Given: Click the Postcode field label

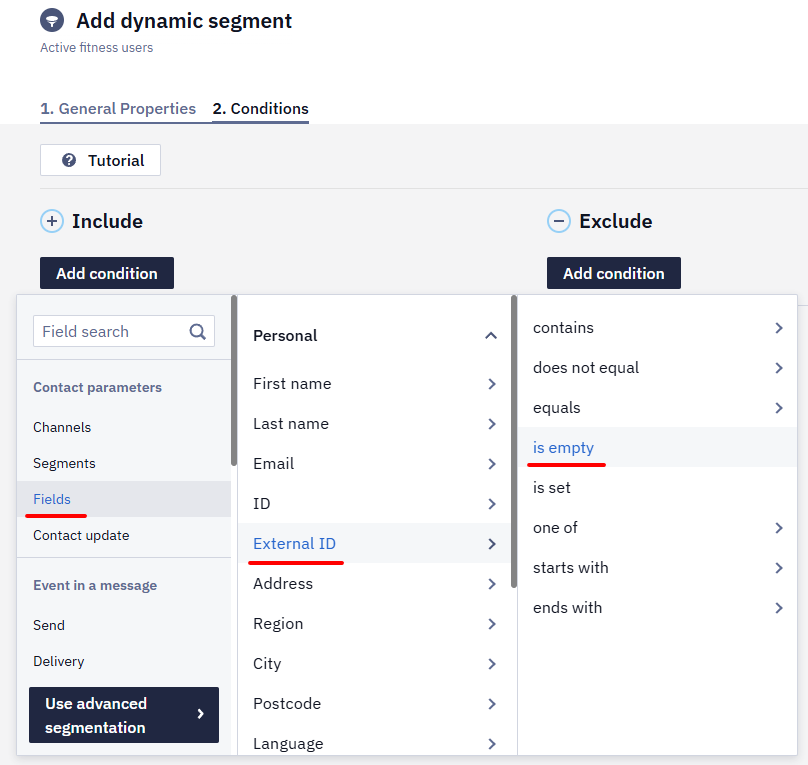Looking at the screenshot, I should coord(287,704).
